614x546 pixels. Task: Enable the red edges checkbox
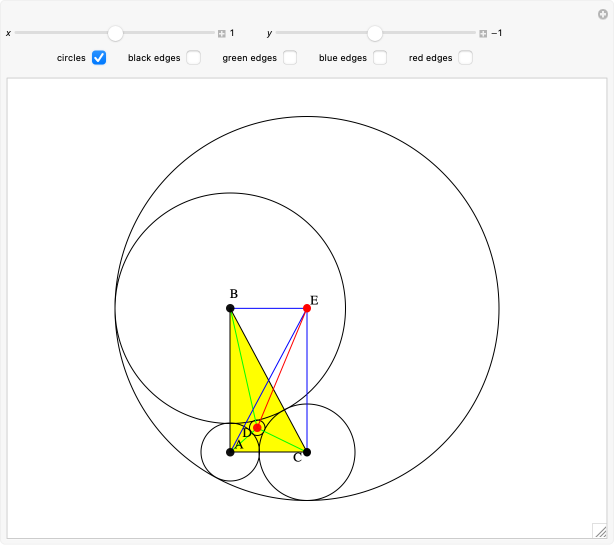click(465, 58)
